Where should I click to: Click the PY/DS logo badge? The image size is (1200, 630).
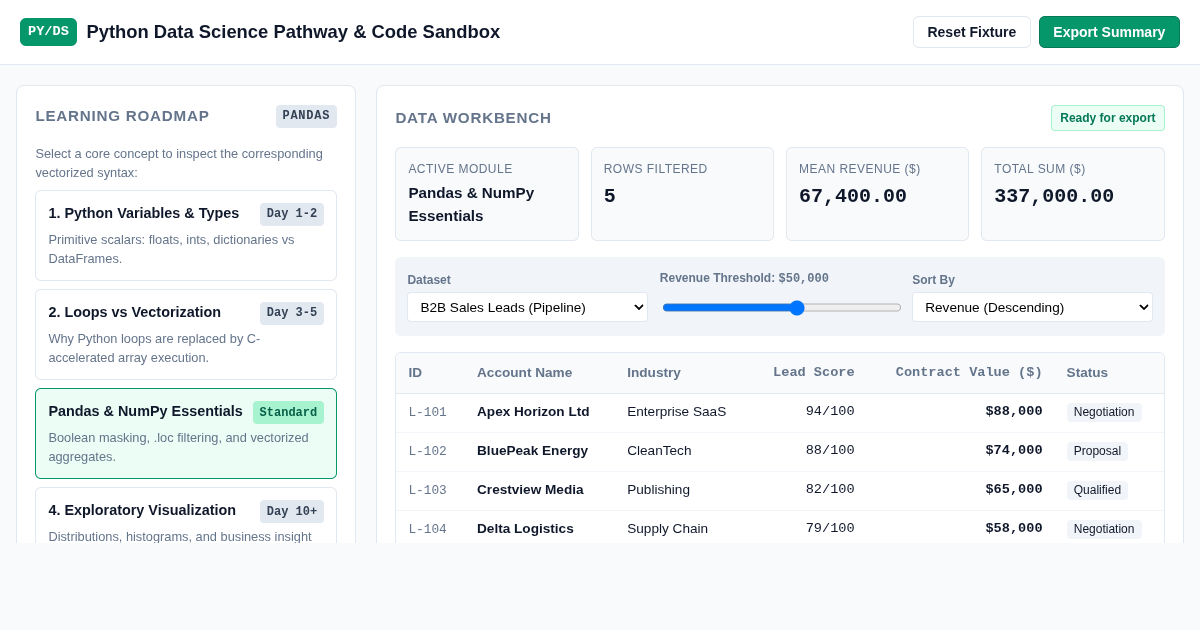pyautogui.click(x=48, y=32)
